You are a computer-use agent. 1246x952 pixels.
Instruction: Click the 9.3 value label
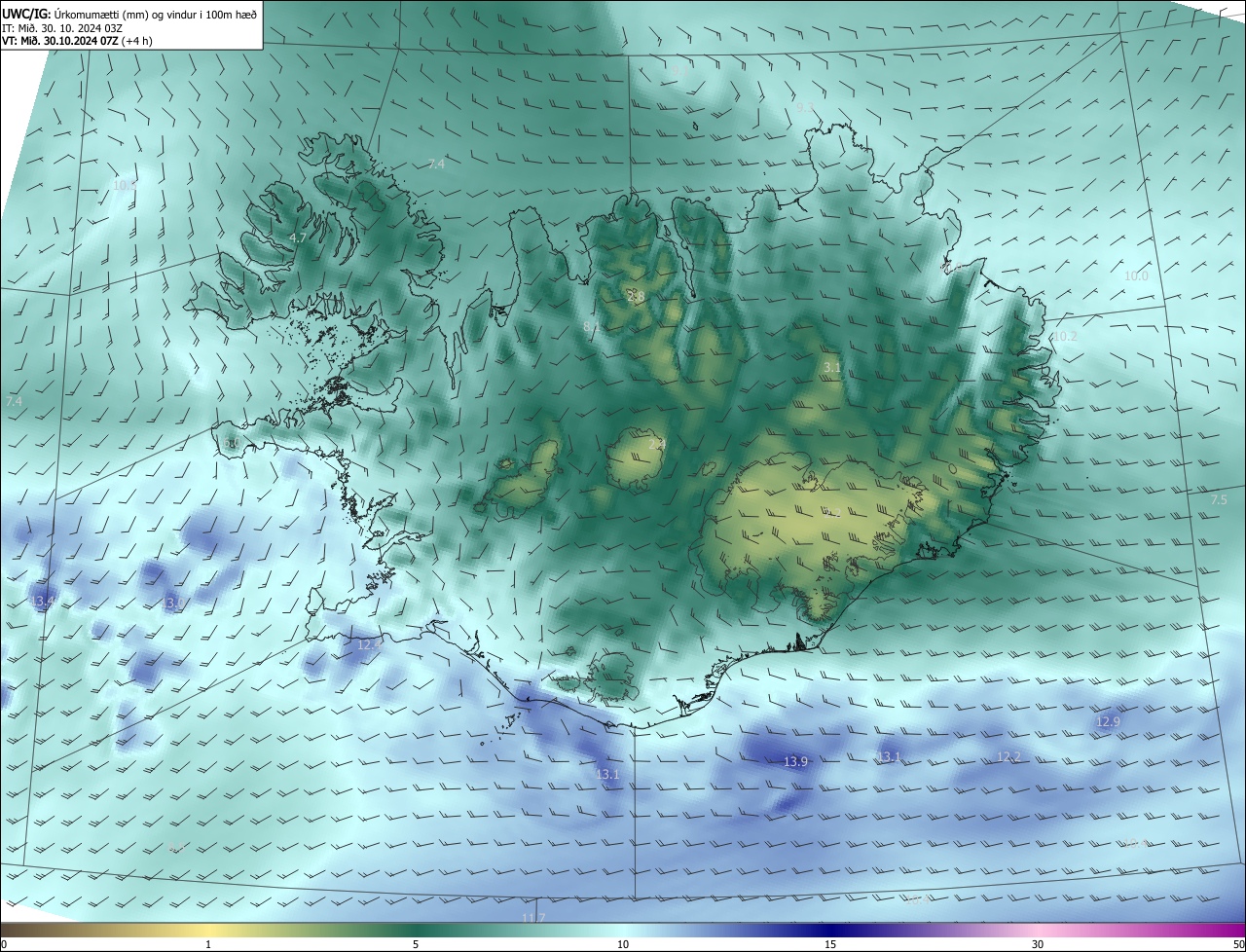(x=804, y=107)
